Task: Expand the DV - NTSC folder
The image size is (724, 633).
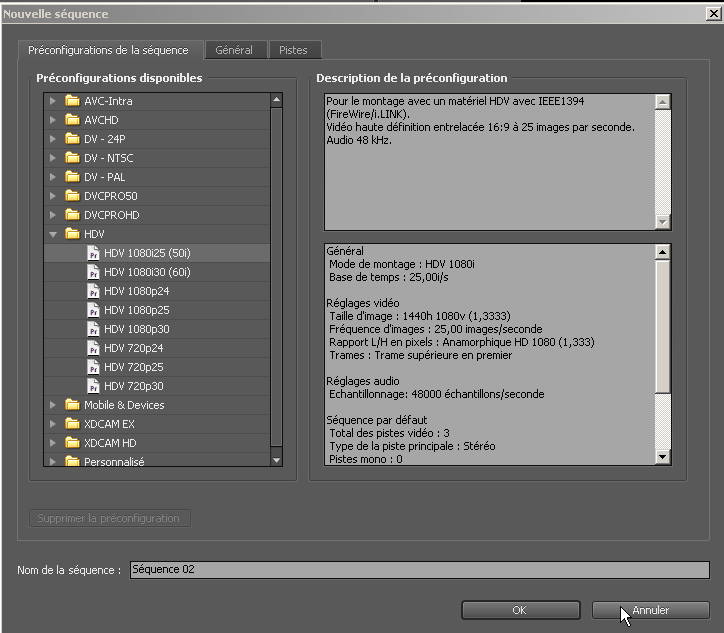Action: click(x=53, y=158)
